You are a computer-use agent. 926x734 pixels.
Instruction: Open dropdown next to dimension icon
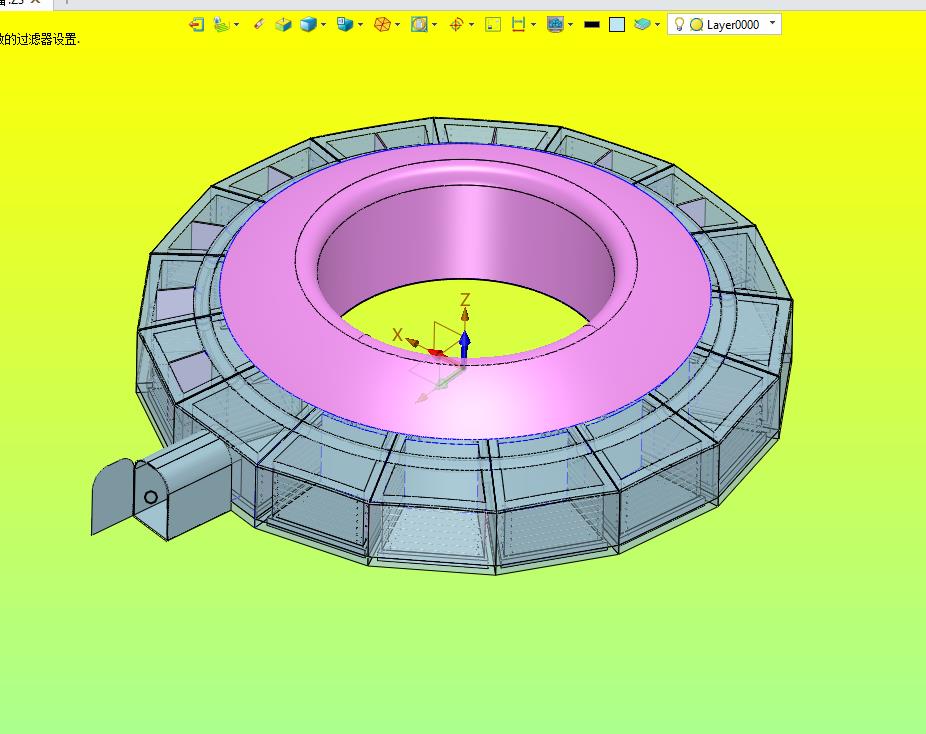[x=533, y=25]
